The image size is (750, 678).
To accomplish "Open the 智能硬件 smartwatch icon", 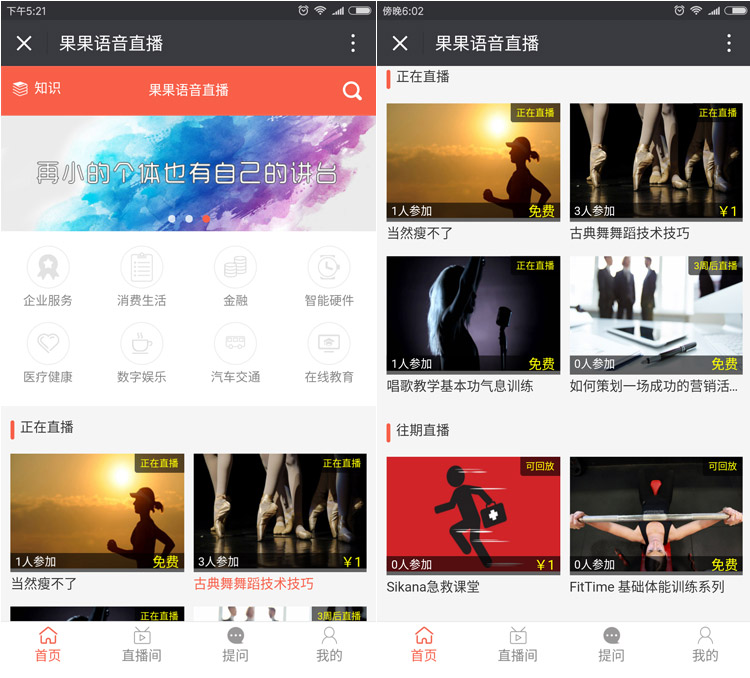I will (329, 267).
